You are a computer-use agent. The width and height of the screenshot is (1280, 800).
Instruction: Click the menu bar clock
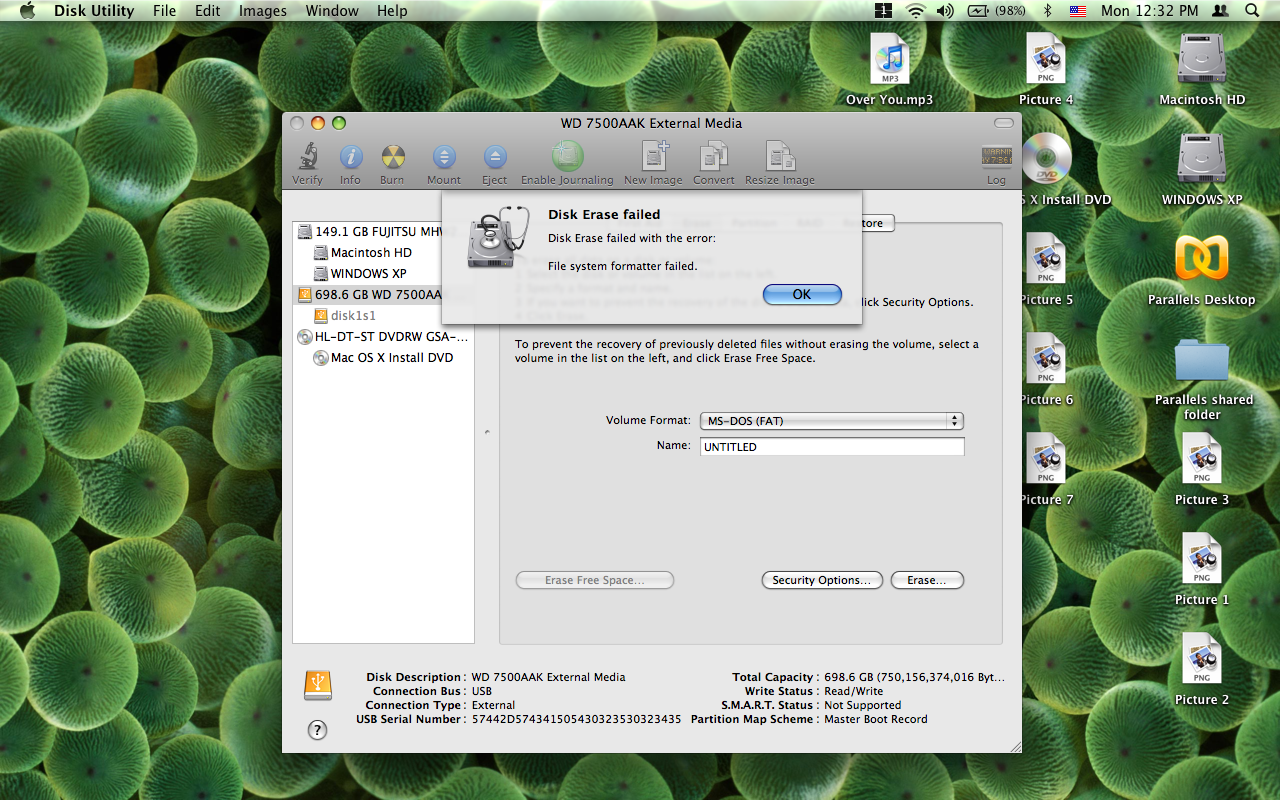click(1149, 11)
